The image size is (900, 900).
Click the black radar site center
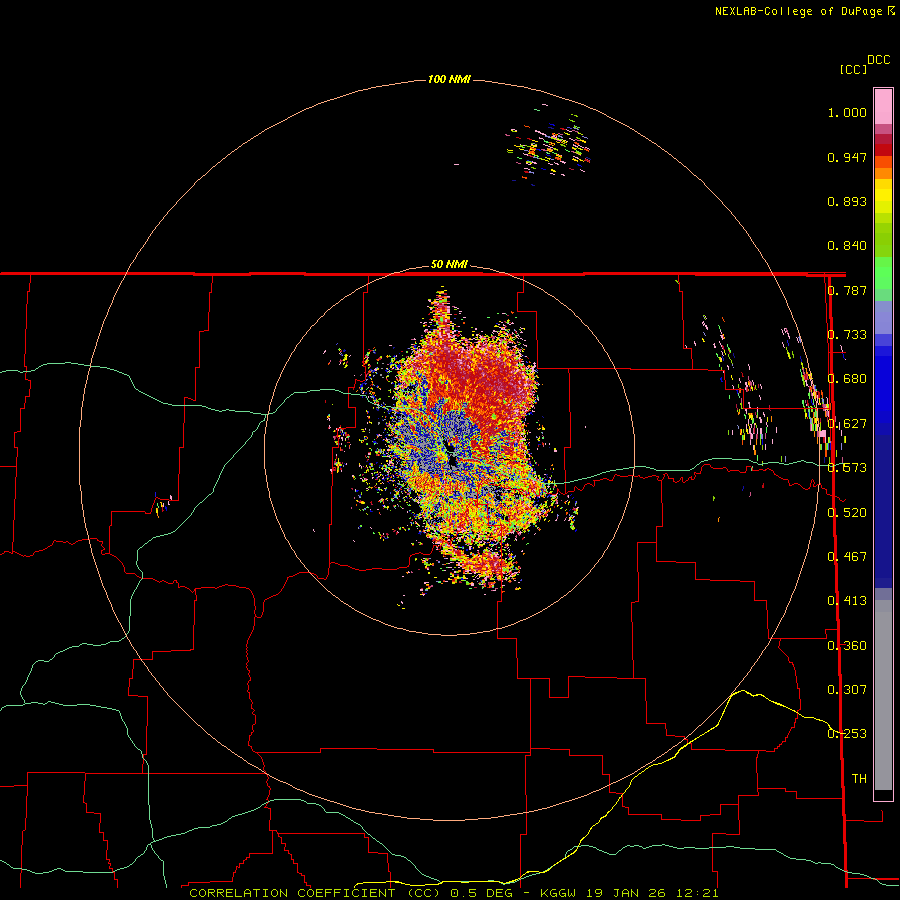[452, 453]
